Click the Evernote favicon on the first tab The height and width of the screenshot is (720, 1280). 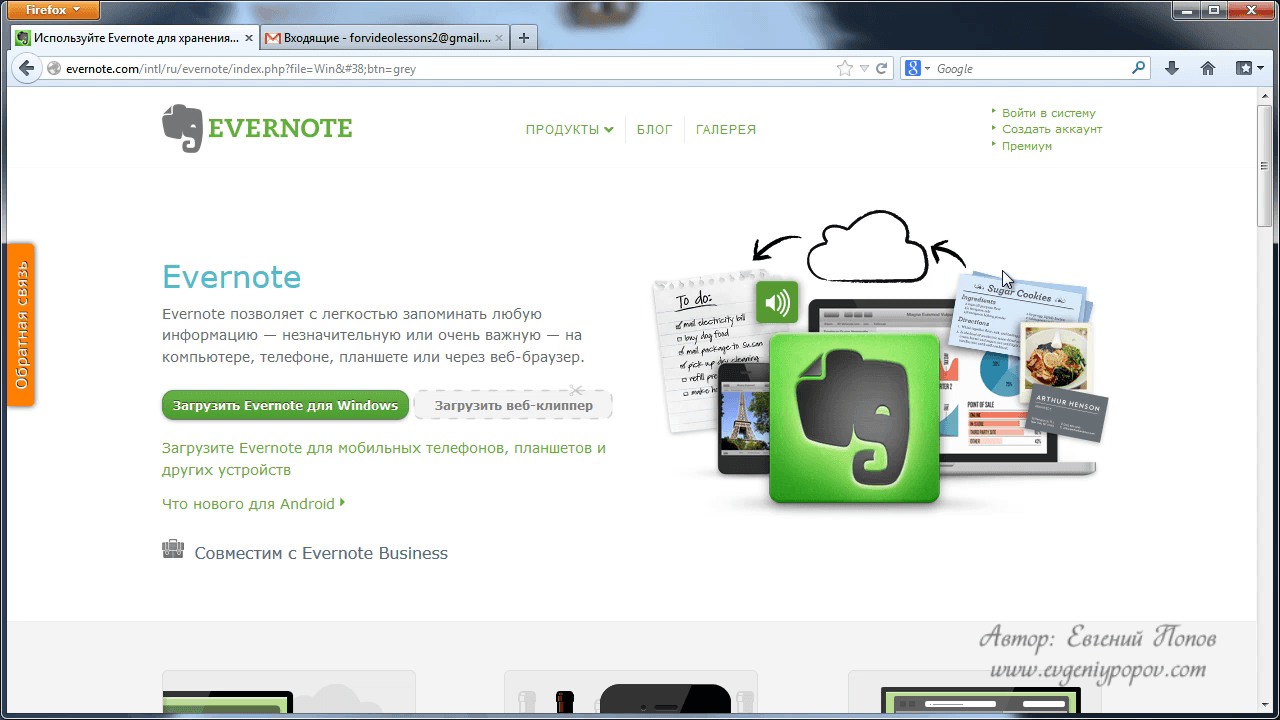(22, 38)
